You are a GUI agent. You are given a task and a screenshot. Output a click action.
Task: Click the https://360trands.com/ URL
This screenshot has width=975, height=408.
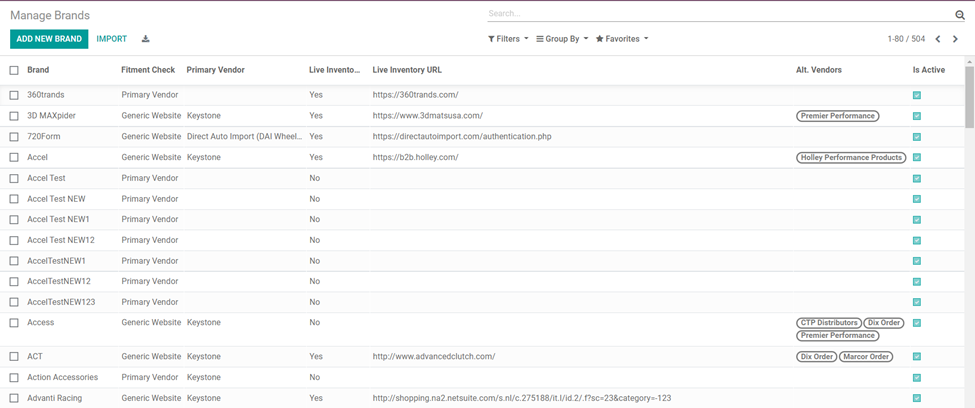(x=415, y=95)
